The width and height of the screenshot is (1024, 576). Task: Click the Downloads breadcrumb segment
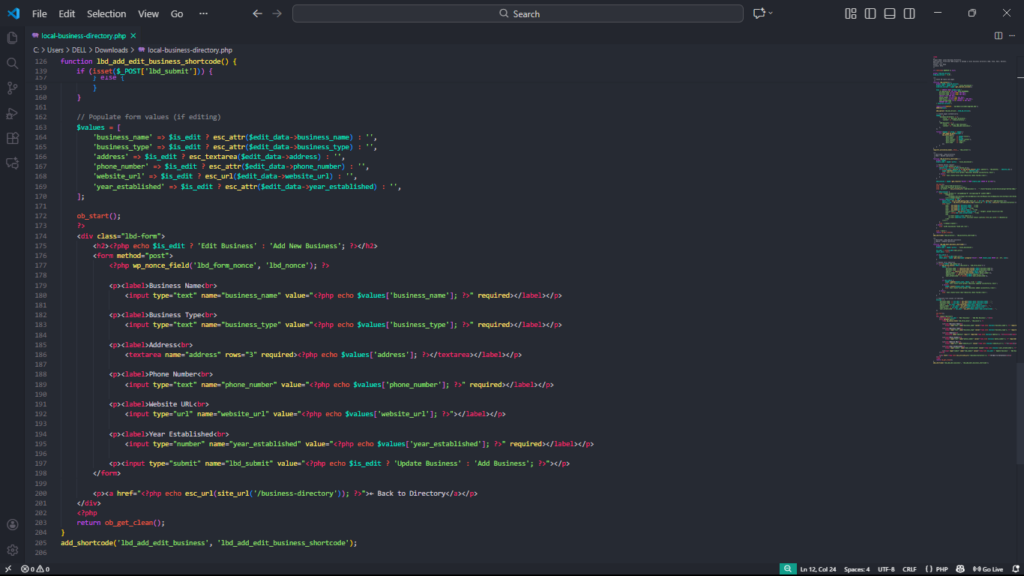coord(111,49)
